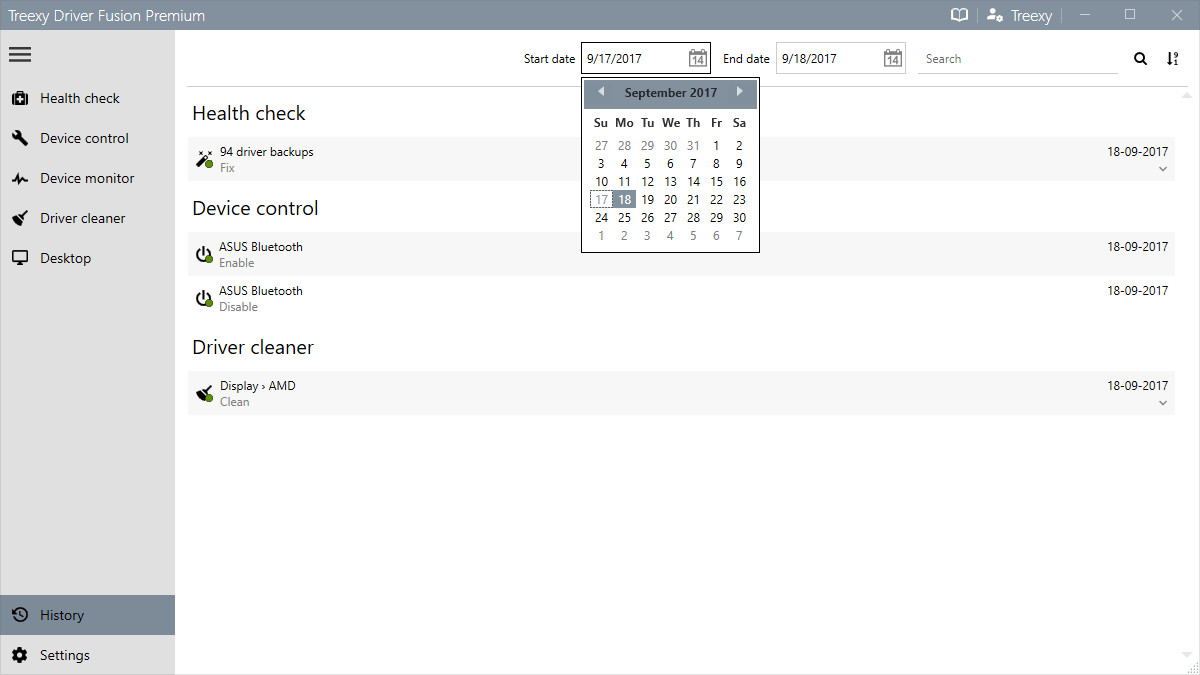Open the documentation book icon in titlebar
1200x675 pixels.
click(957, 15)
